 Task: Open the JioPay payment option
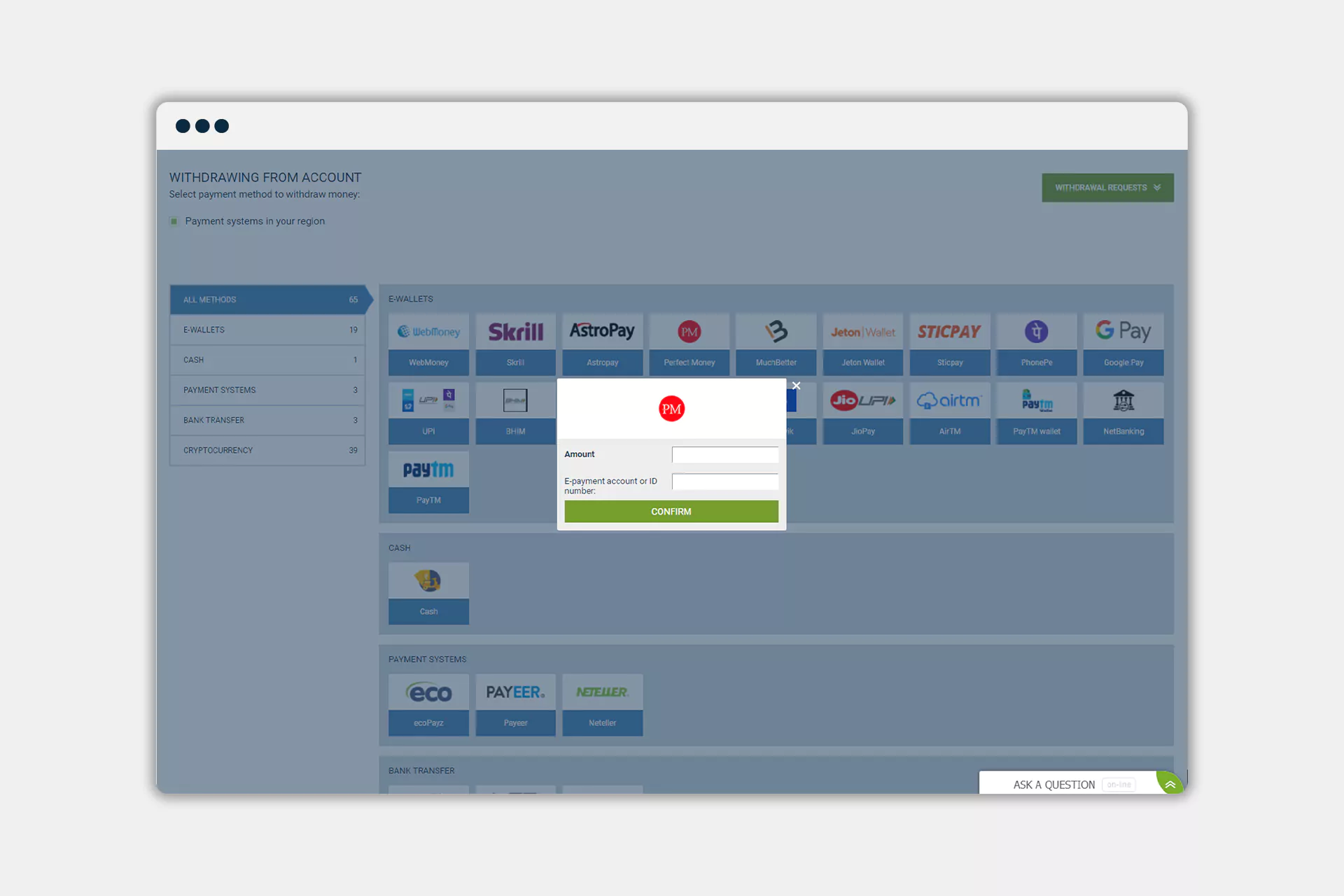click(862, 413)
